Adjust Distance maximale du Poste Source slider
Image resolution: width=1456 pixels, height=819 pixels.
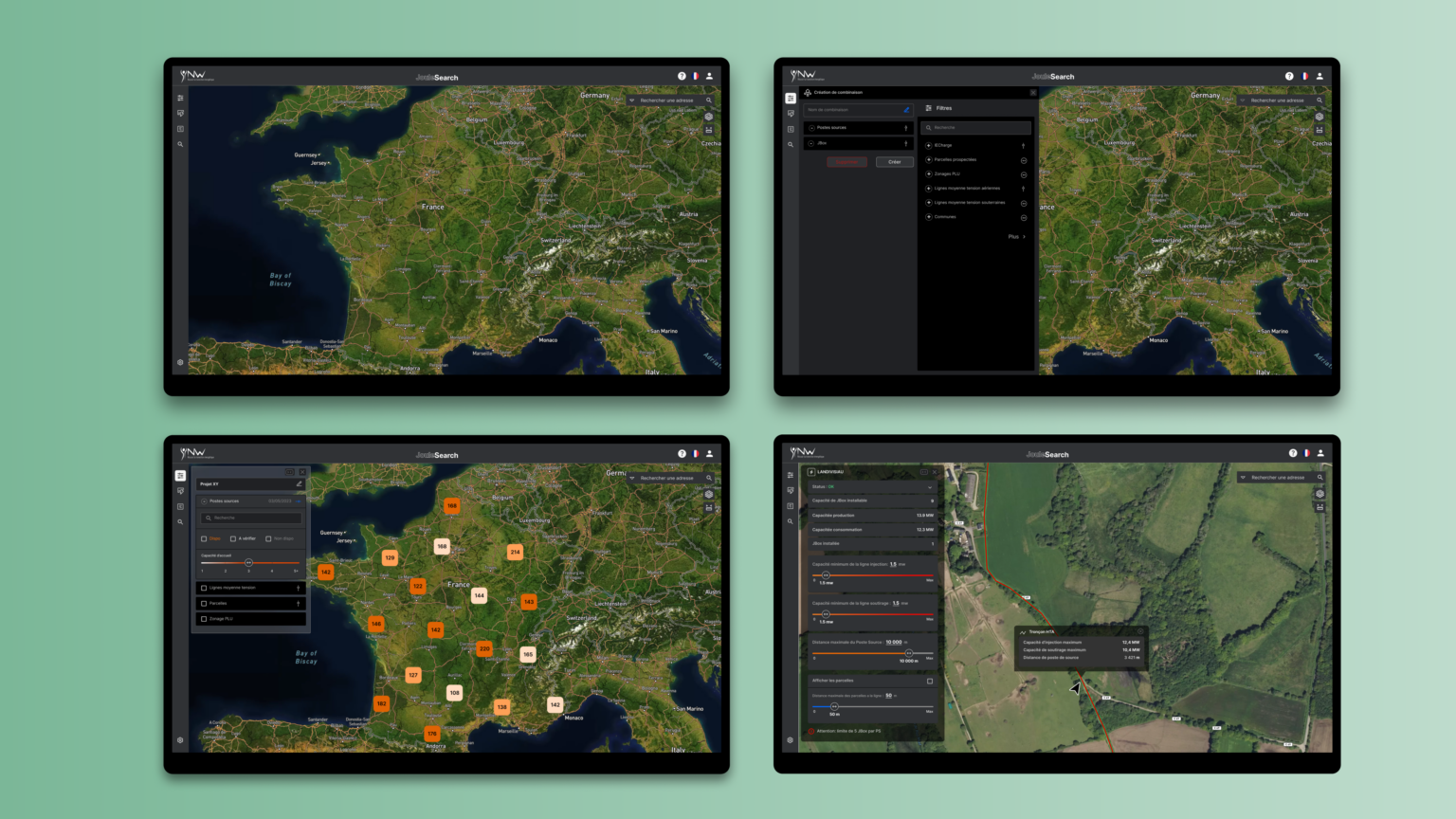click(909, 652)
